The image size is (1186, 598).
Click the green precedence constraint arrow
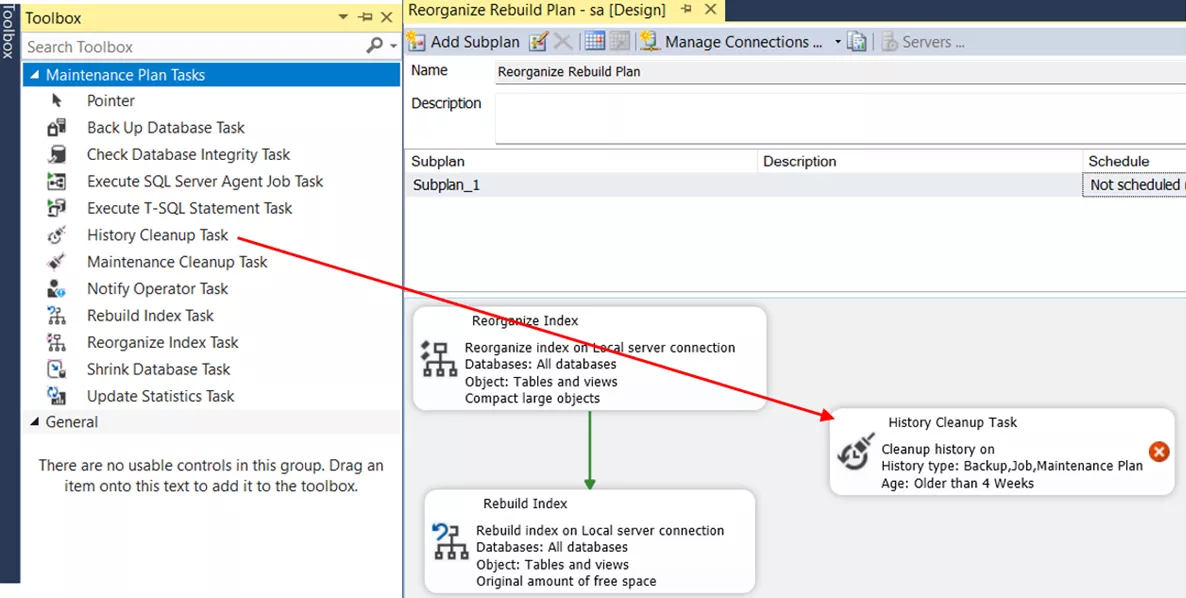(x=590, y=450)
